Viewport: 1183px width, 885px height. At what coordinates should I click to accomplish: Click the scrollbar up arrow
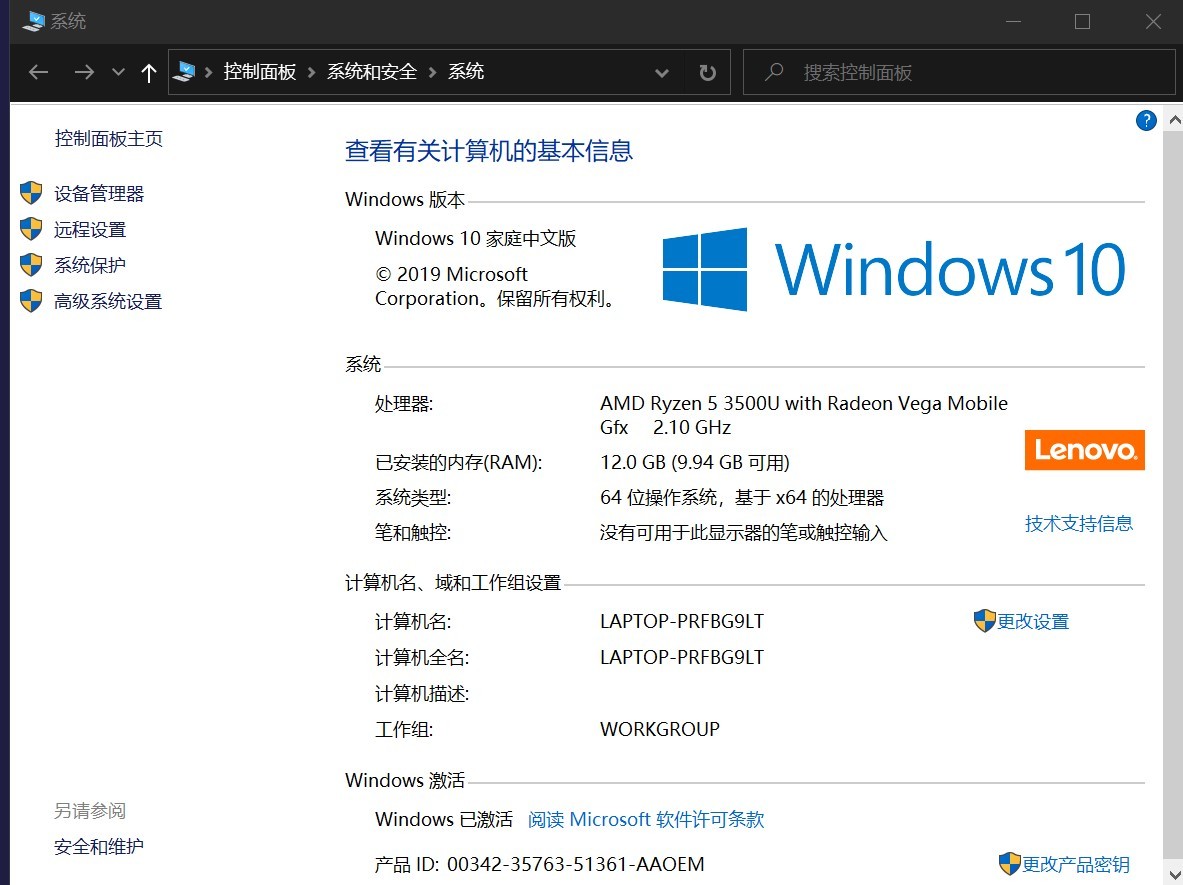pos(1174,119)
